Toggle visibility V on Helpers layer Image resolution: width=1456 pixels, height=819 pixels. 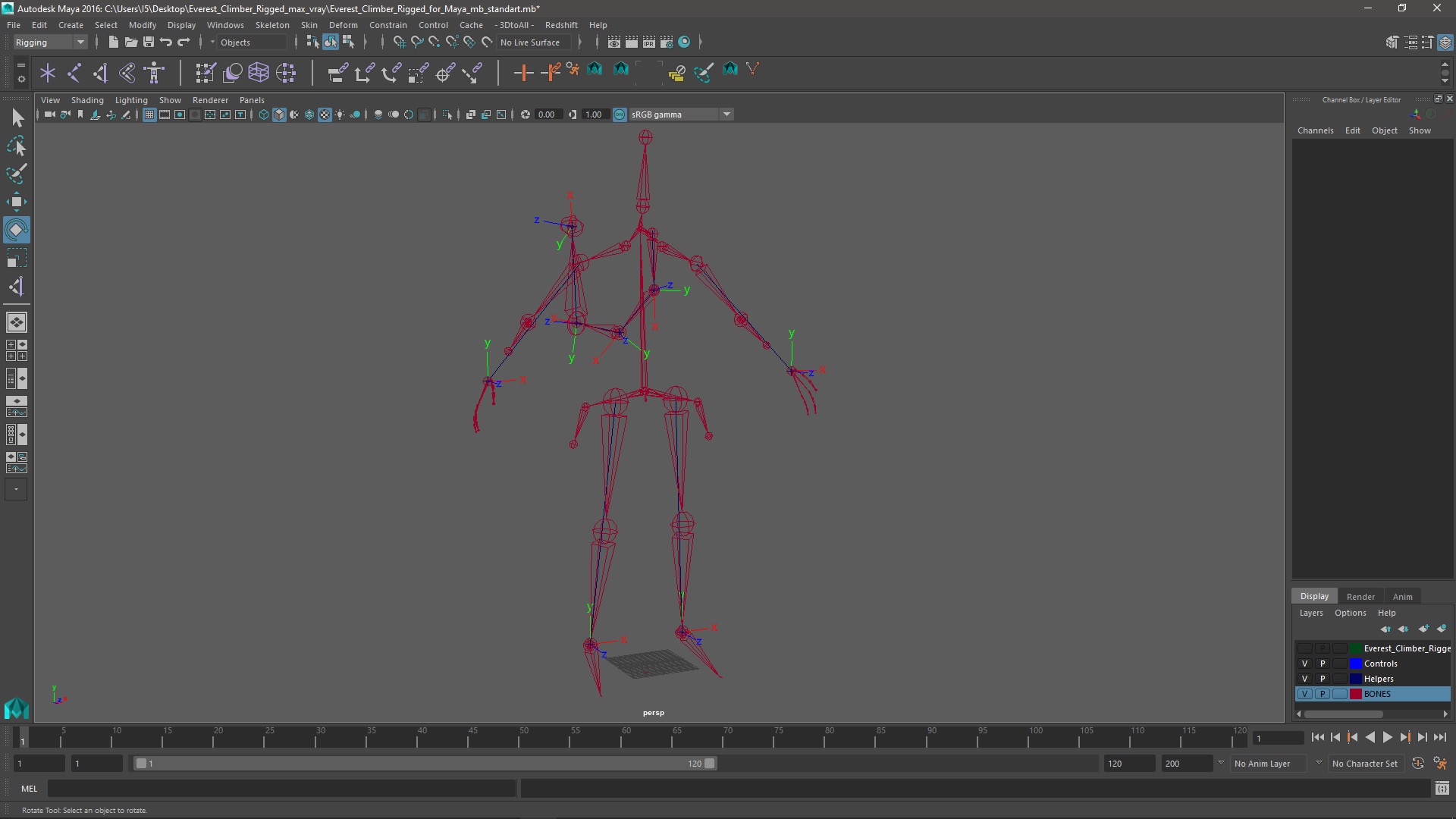pyautogui.click(x=1305, y=679)
